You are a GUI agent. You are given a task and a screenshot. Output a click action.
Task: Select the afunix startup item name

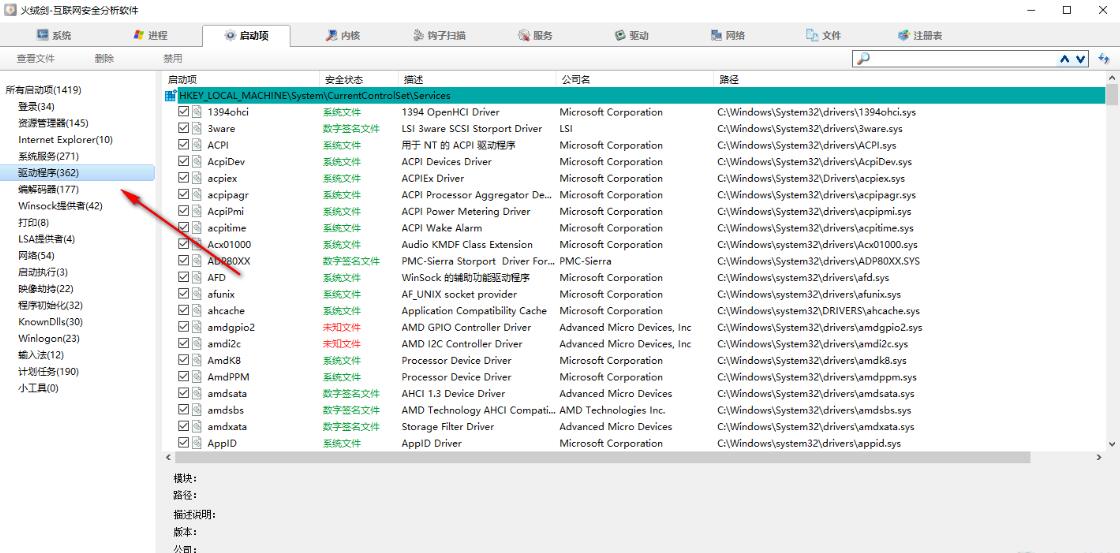coord(221,294)
